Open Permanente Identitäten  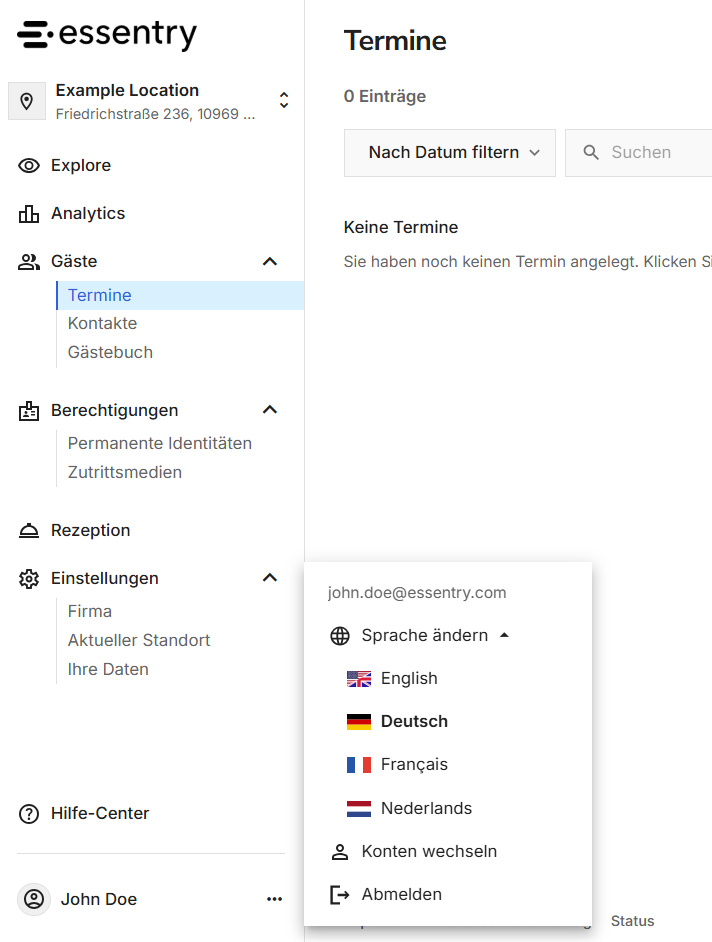(x=160, y=443)
